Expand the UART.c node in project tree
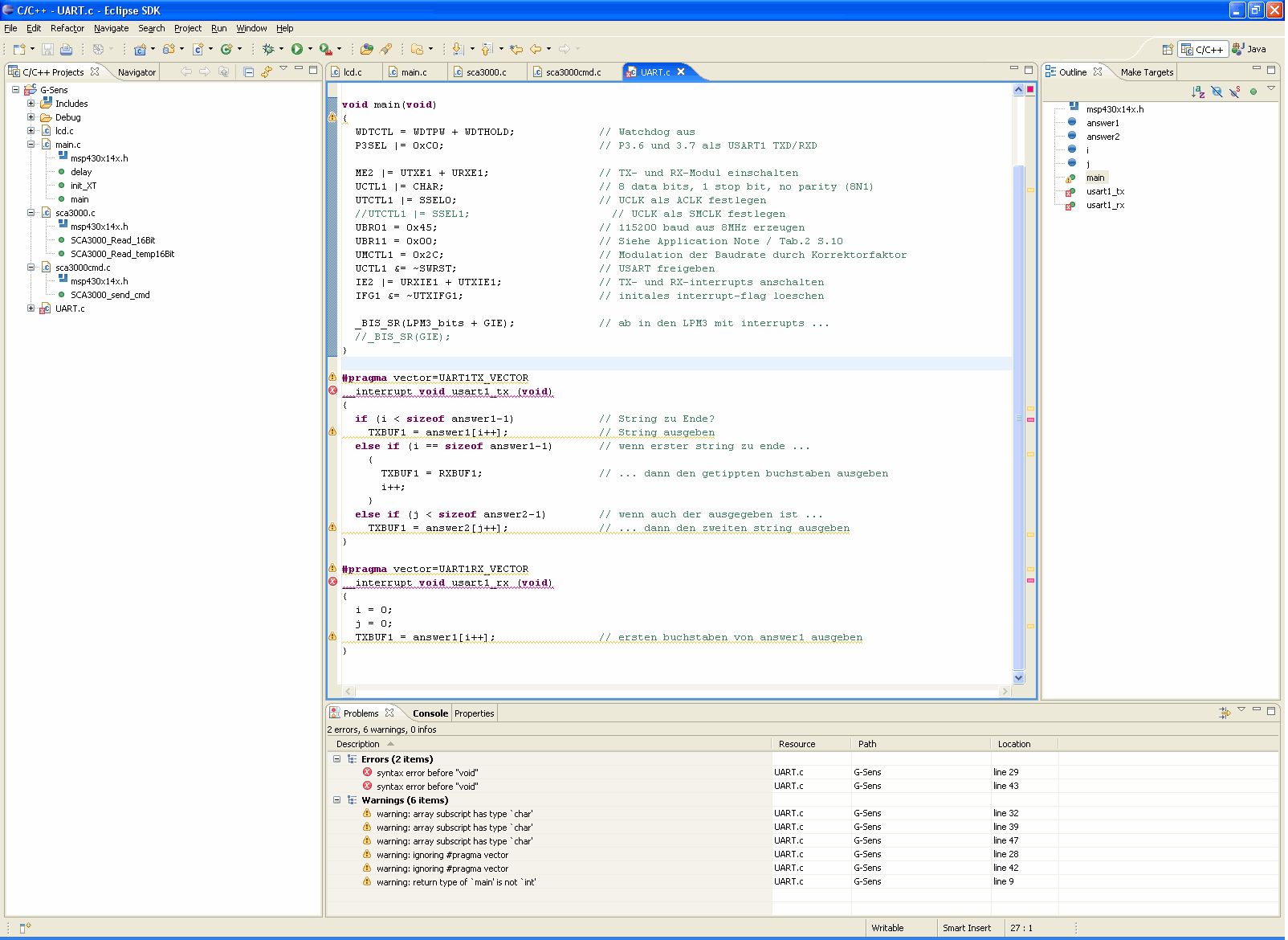 pos(31,309)
